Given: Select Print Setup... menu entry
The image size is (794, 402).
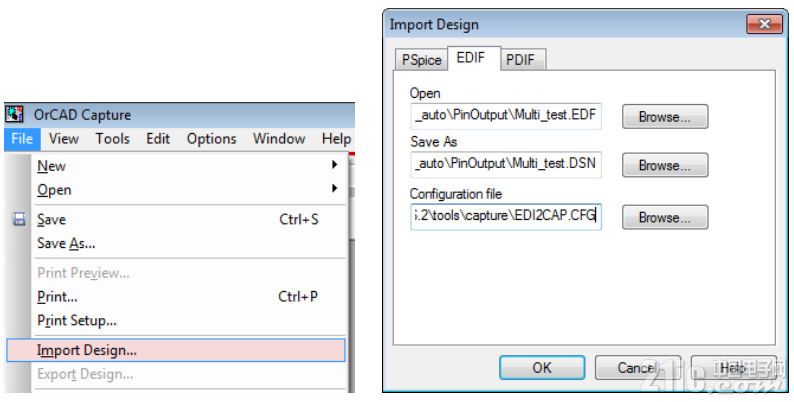Looking at the screenshot, I should tap(190, 320).
